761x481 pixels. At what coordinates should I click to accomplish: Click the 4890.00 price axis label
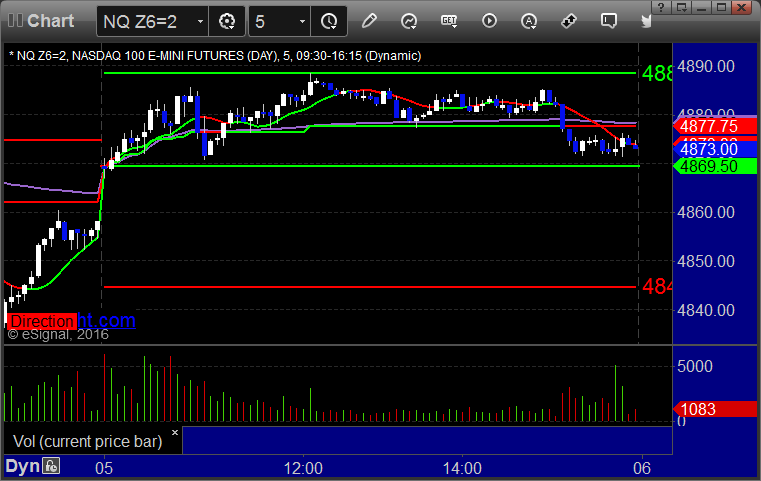(x=706, y=66)
